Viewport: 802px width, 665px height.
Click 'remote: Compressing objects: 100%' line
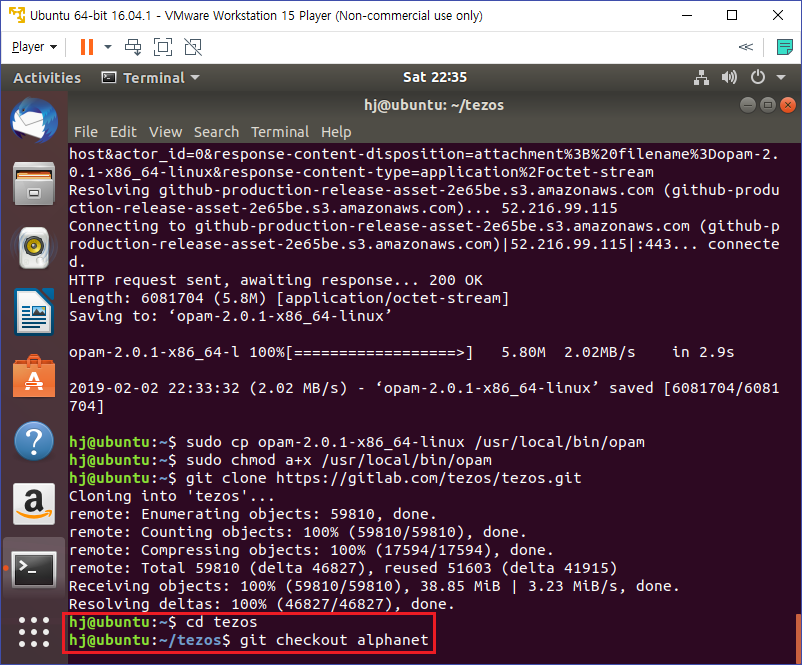[x=311, y=550]
